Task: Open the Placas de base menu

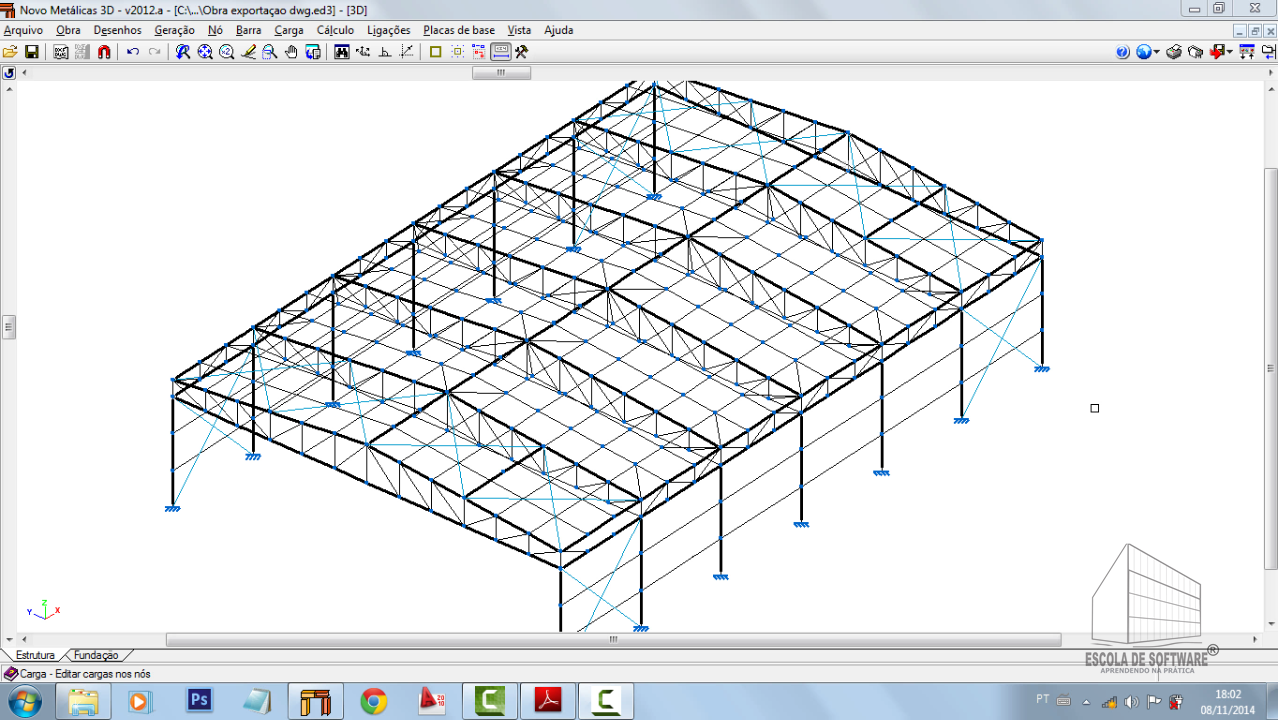Action: pos(458,30)
